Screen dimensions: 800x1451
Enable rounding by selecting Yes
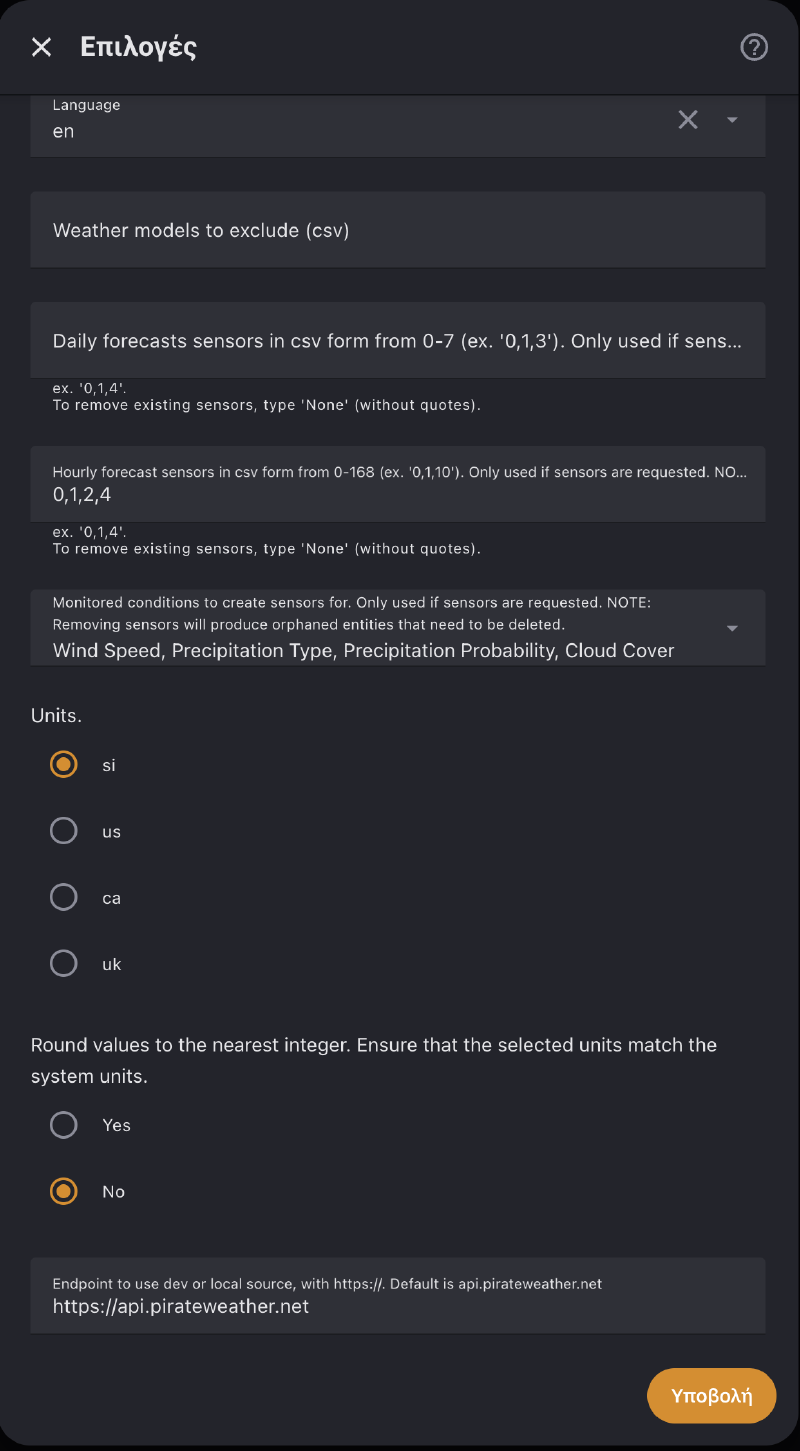[x=64, y=1125]
